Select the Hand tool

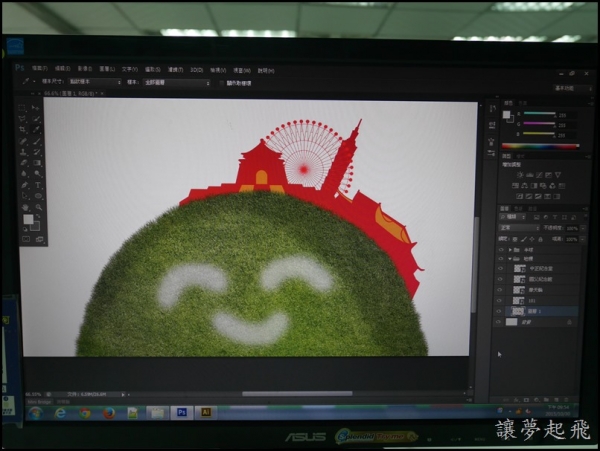click(x=25, y=207)
